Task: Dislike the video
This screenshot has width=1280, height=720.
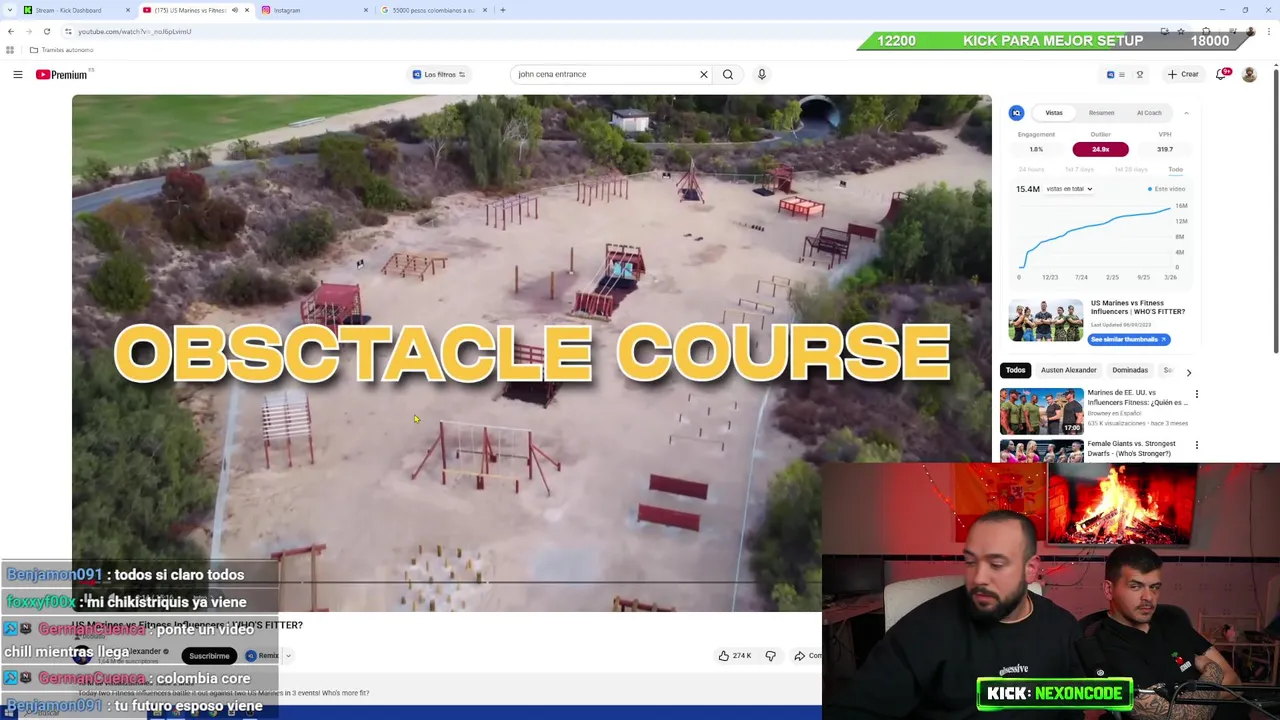Action: click(x=770, y=656)
